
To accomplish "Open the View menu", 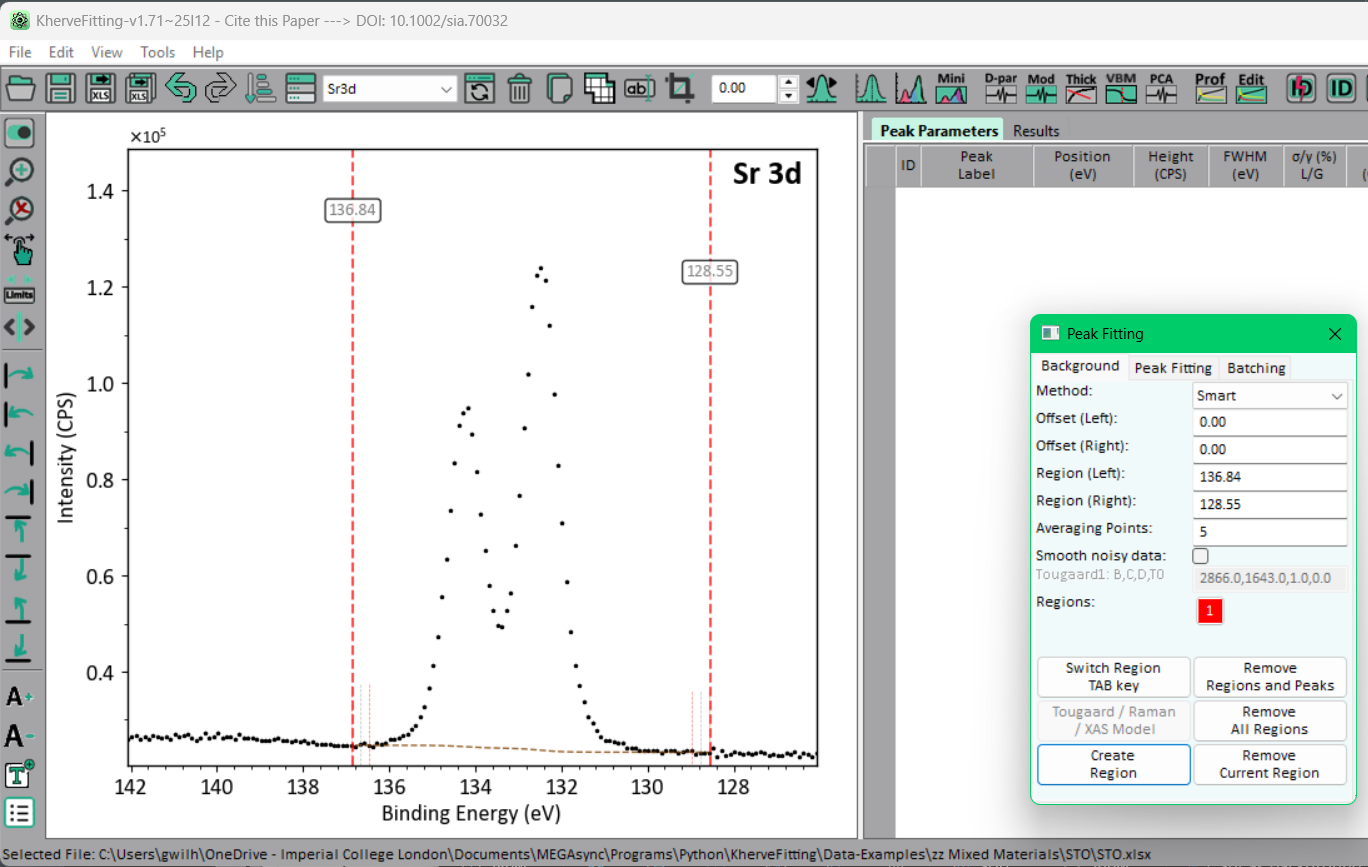I will (x=107, y=52).
